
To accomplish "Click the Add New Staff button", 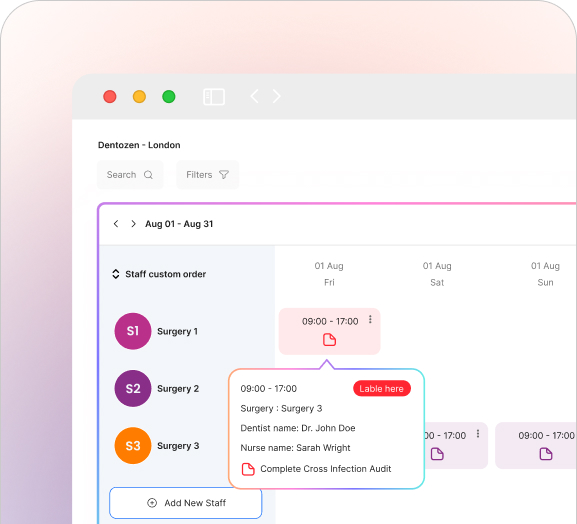I will 186,503.
